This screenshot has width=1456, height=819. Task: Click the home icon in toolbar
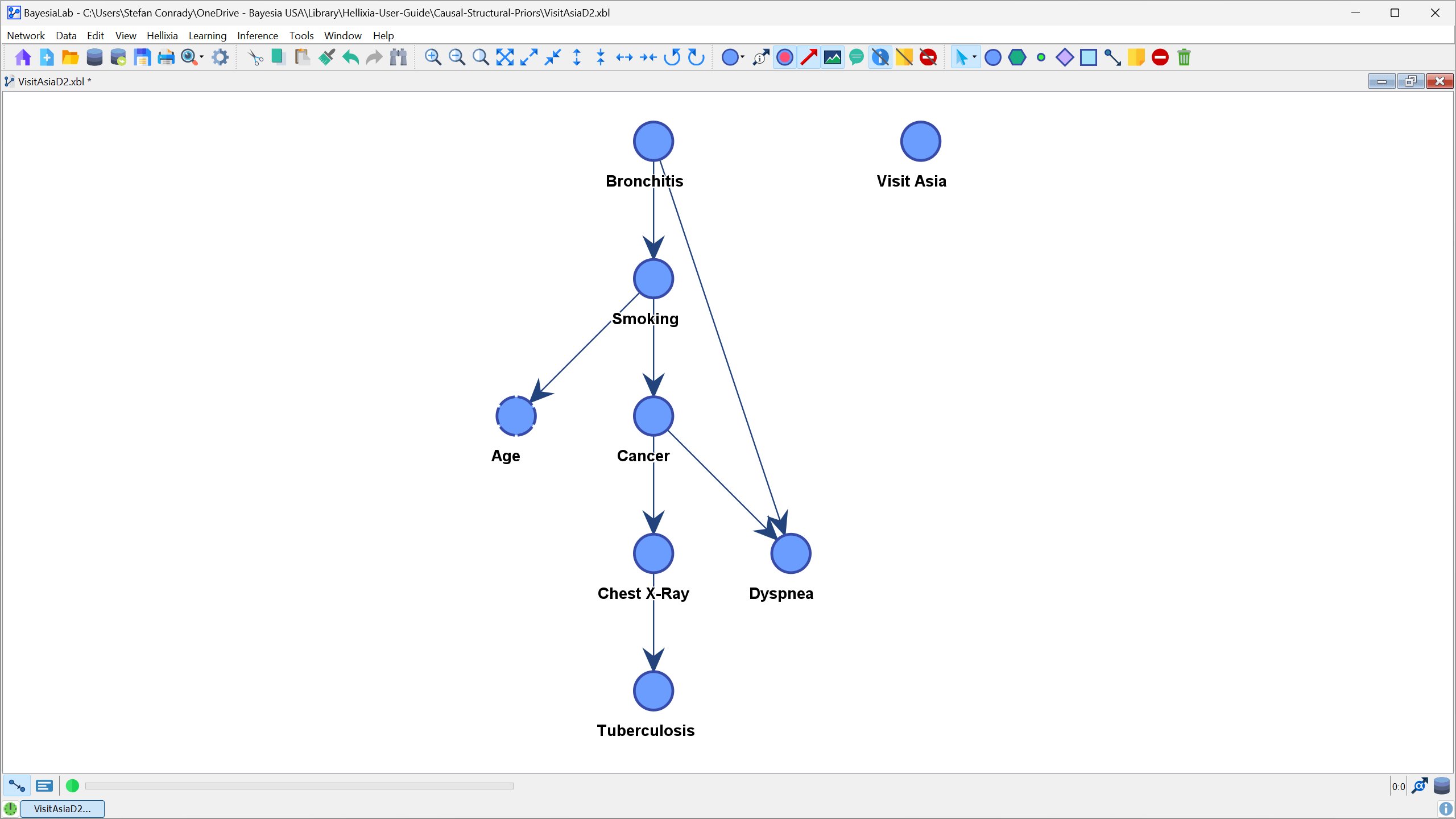(x=23, y=57)
